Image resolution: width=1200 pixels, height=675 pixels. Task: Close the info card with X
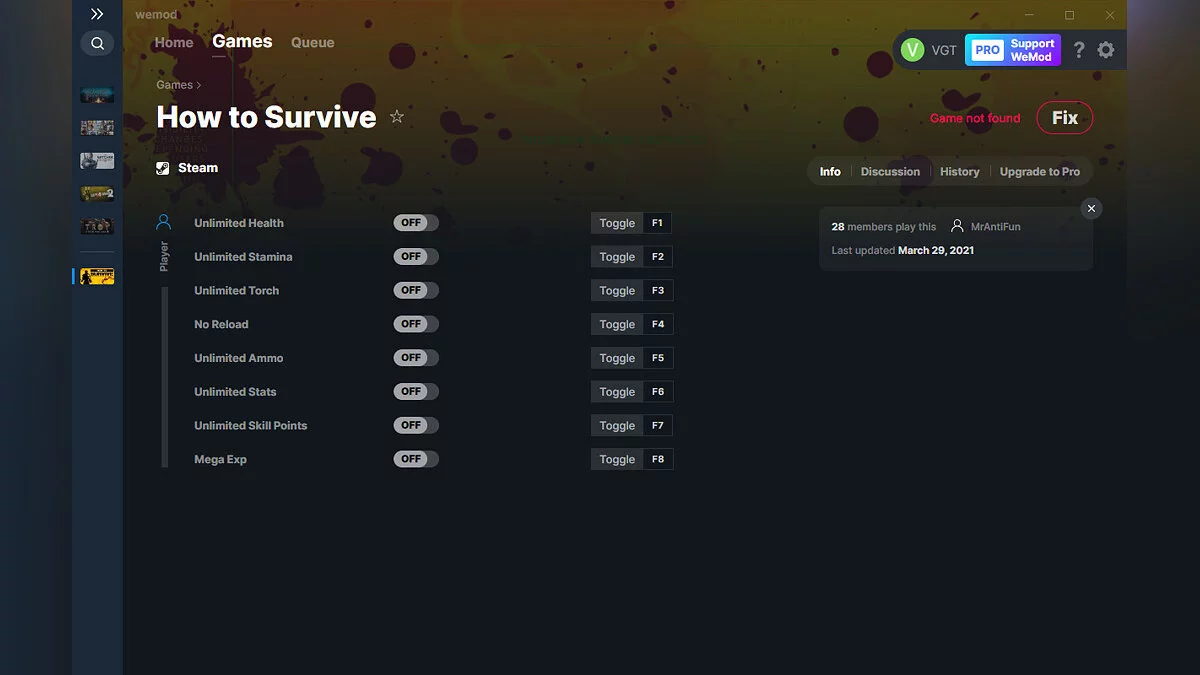[1091, 208]
